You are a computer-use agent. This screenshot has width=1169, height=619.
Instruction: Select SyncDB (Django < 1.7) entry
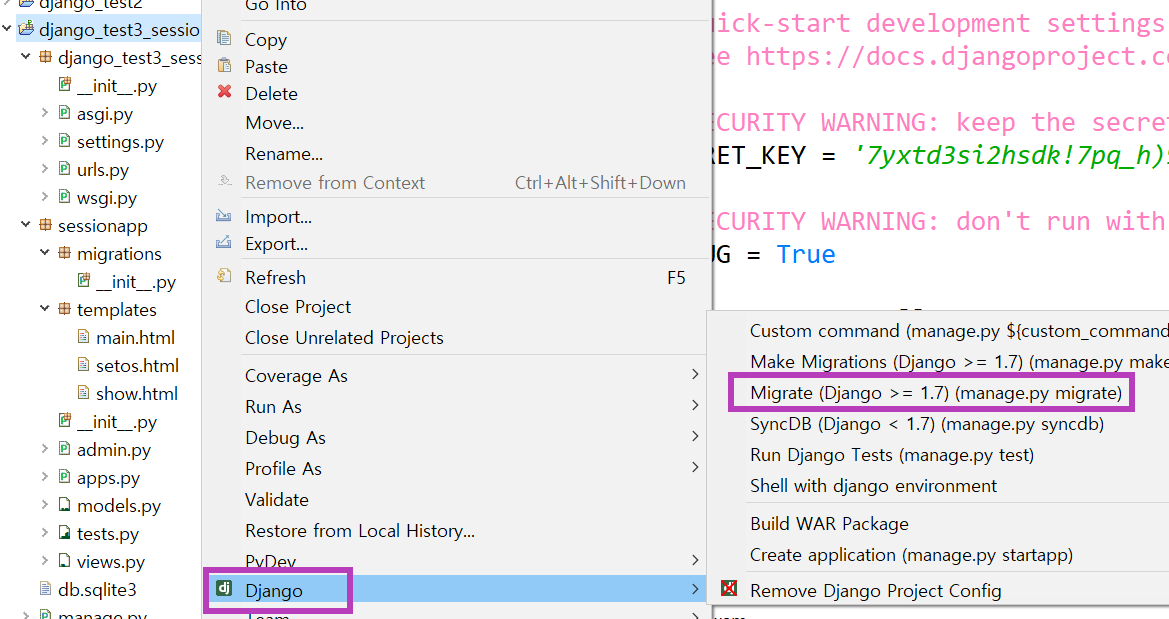pos(927,424)
